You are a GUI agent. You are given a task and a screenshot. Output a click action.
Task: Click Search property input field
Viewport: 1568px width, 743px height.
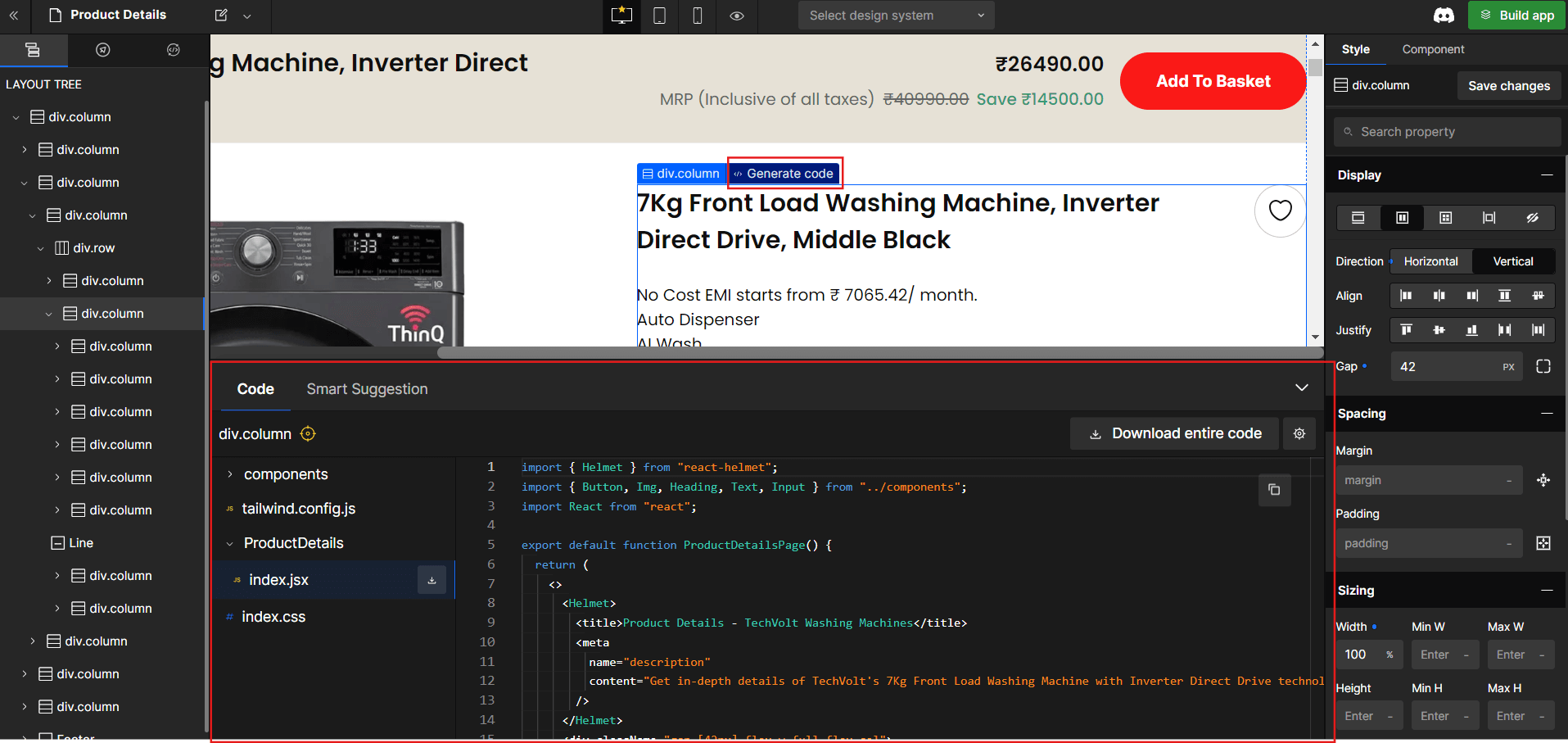pos(1447,132)
